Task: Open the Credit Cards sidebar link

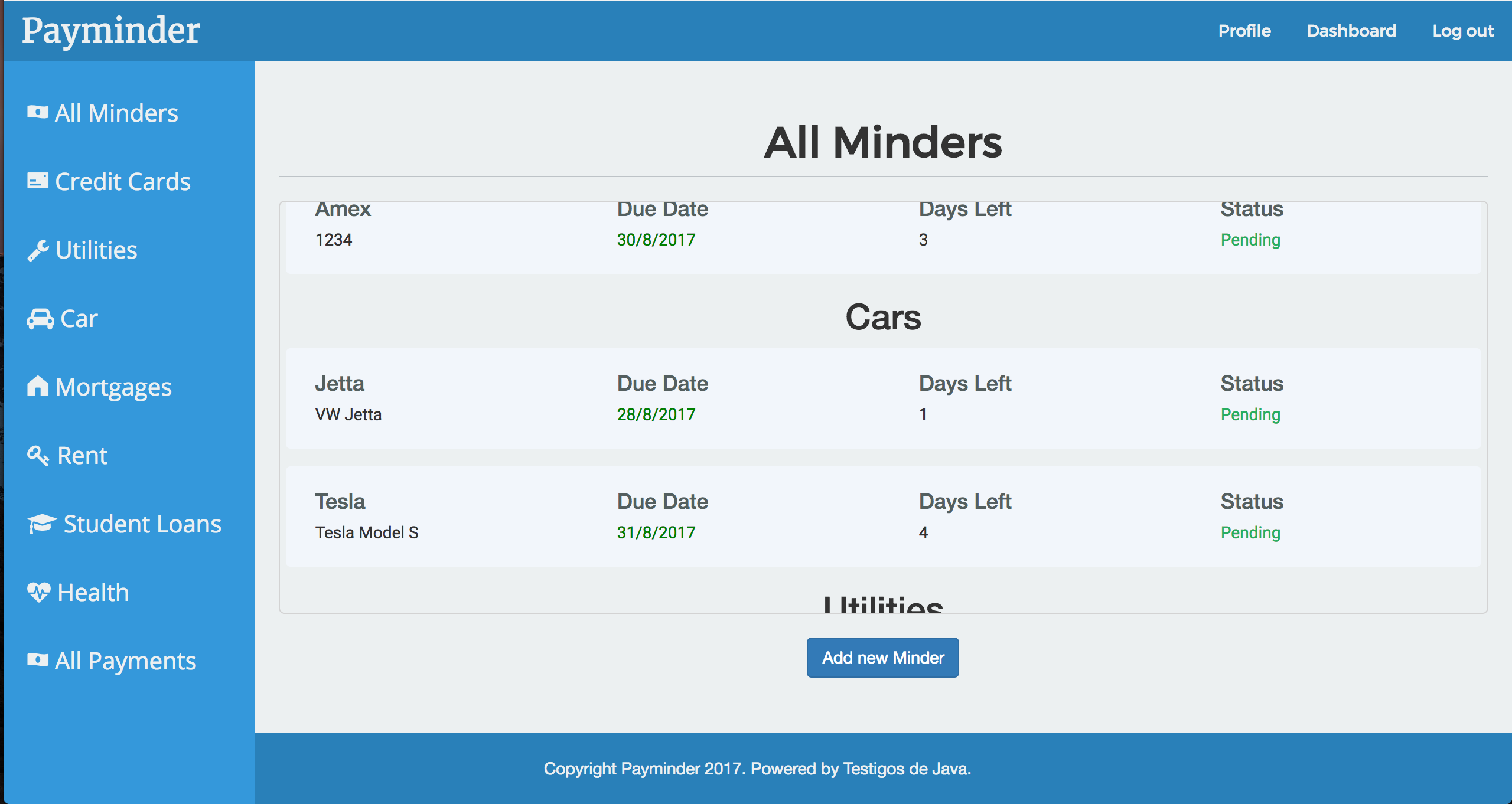Action: coord(123,182)
